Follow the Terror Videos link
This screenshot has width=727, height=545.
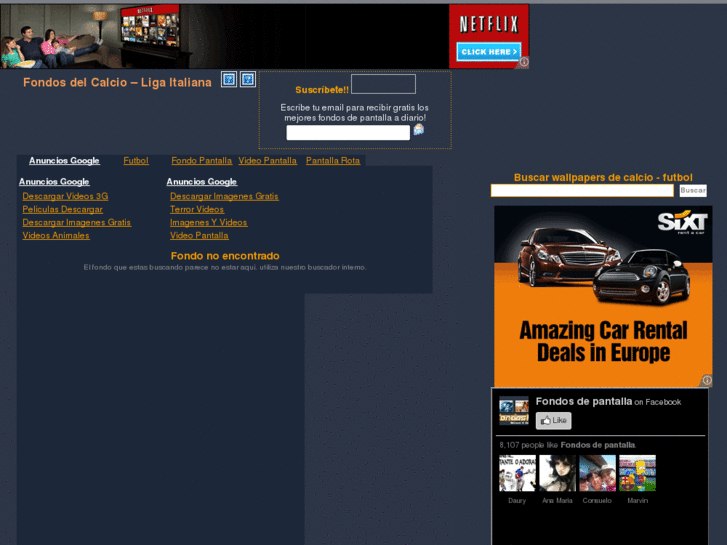click(x=197, y=209)
